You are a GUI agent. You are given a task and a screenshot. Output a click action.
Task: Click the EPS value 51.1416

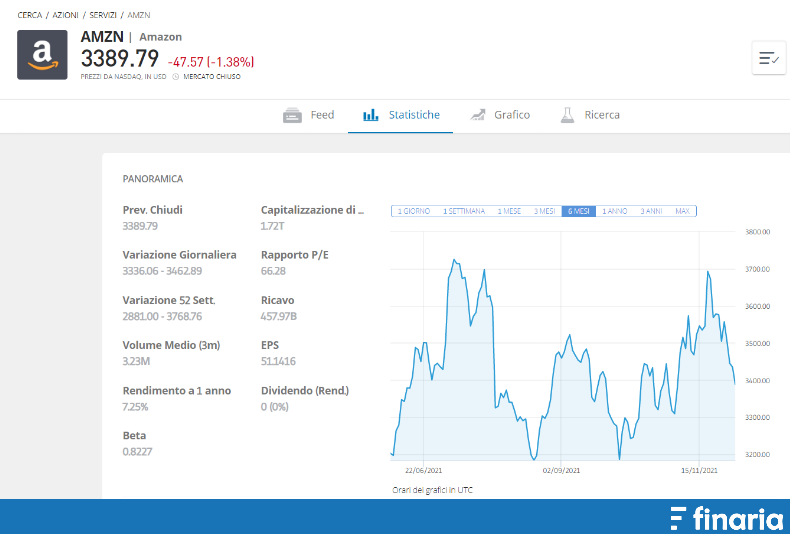278,361
